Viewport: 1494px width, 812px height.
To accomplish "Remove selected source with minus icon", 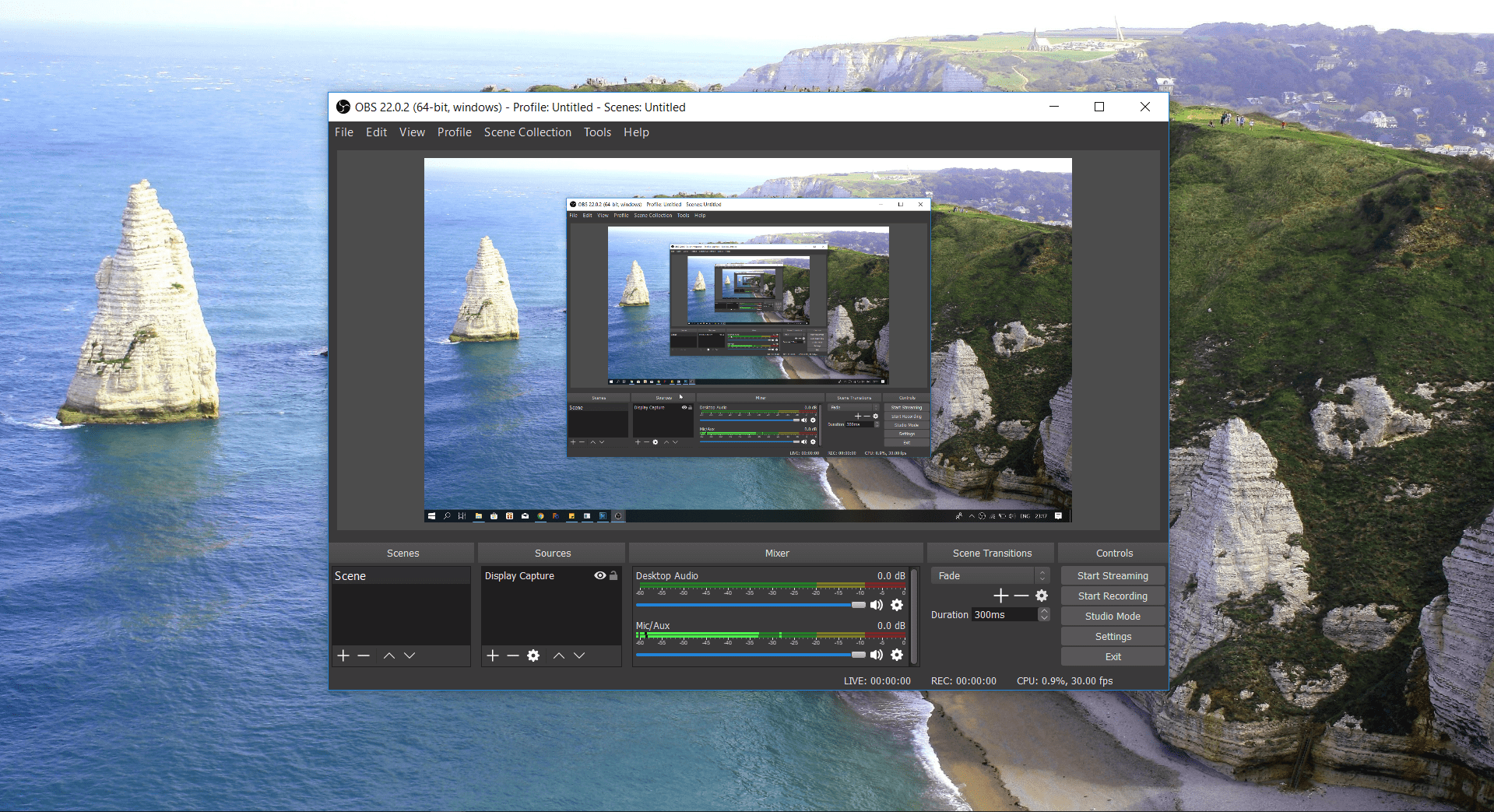I will (513, 656).
